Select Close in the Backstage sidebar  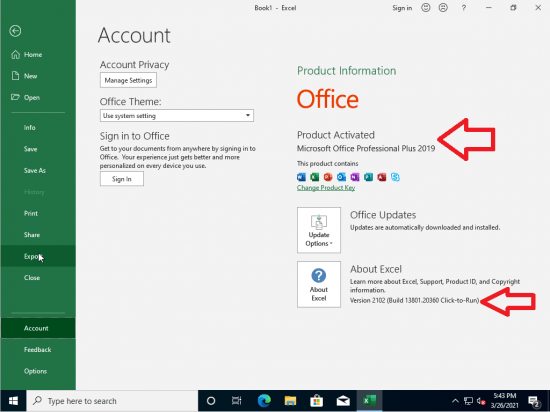38,278
